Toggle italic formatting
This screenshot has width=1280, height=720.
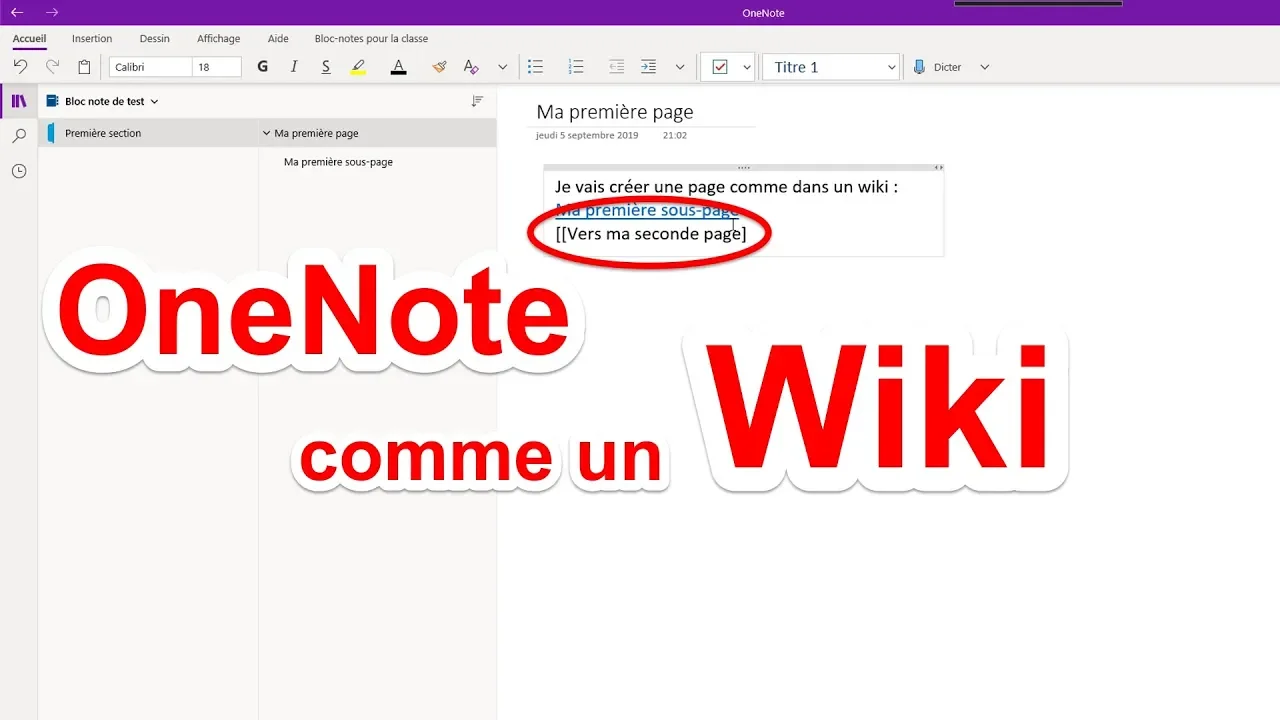coord(294,67)
